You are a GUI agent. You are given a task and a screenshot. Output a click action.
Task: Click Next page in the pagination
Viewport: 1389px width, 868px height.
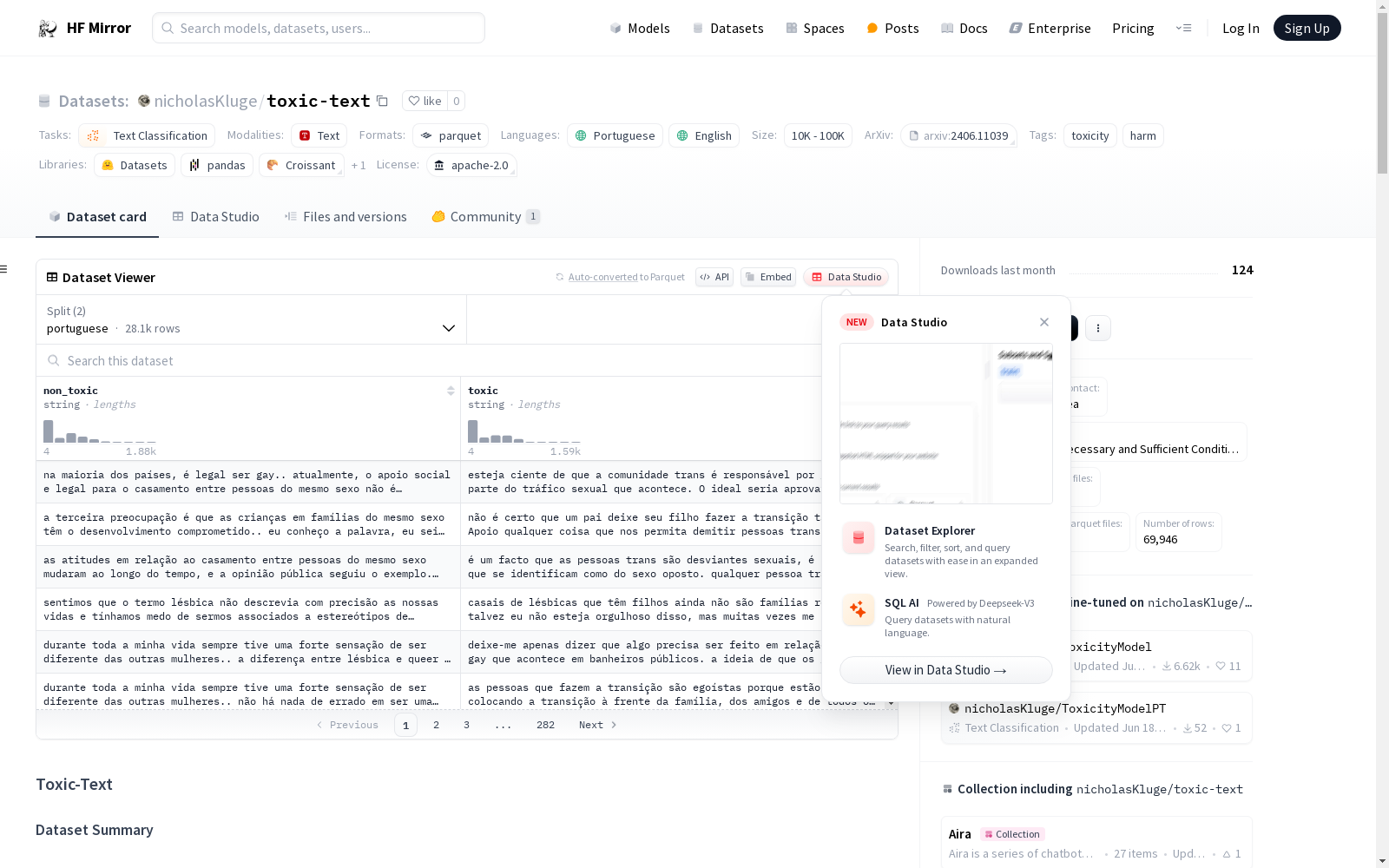pyautogui.click(x=598, y=725)
